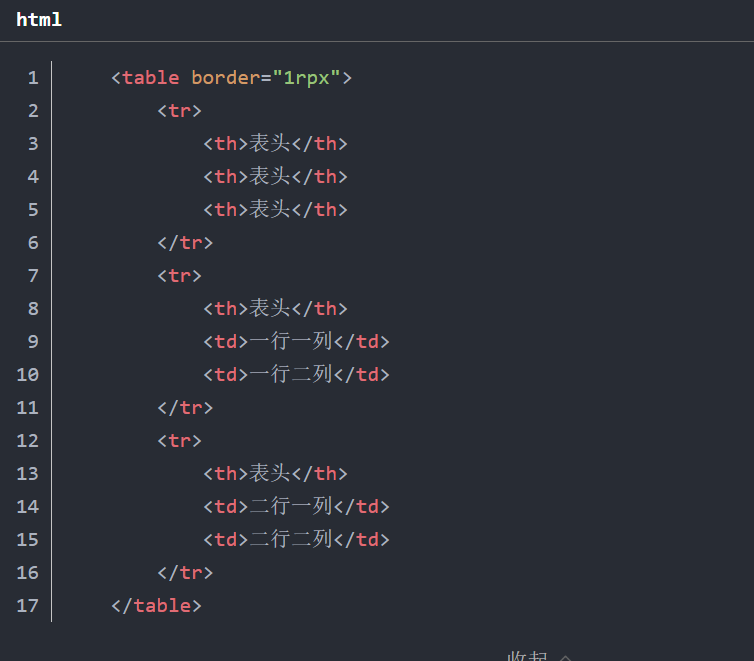Viewport: 754px width, 661px height.
Task: Select line number 17 in gutter
Action: coord(28,605)
